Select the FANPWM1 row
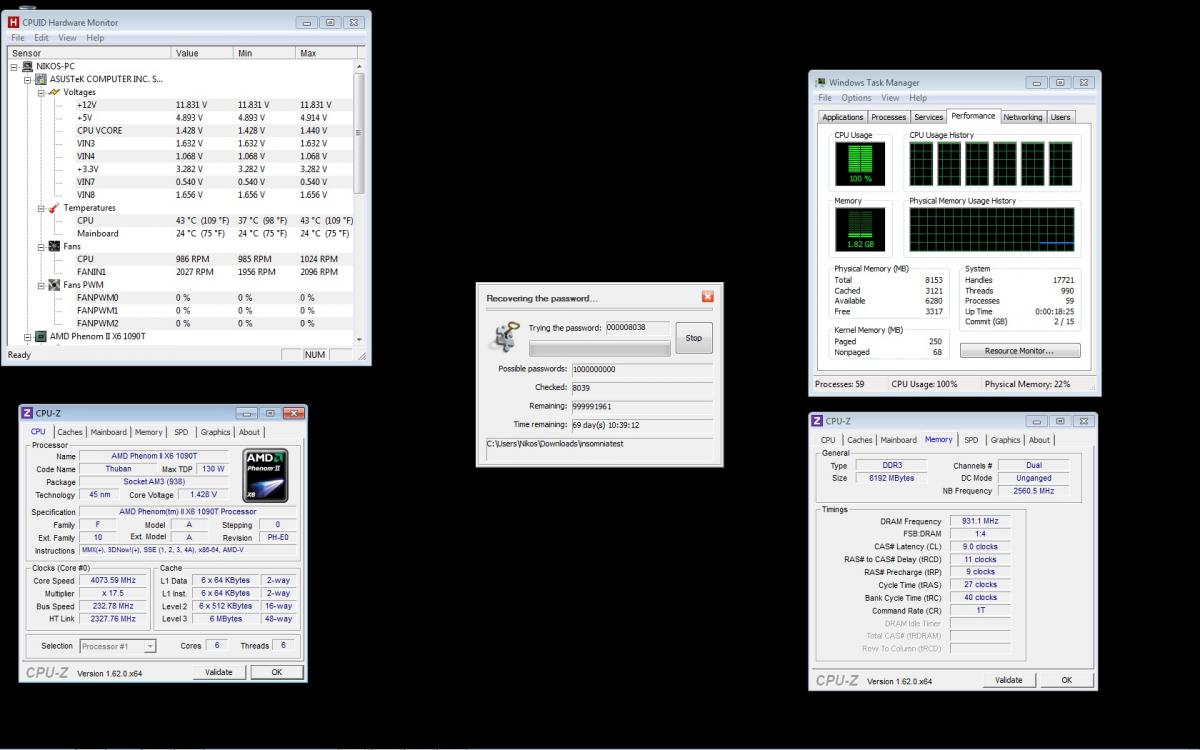 (x=180, y=310)
